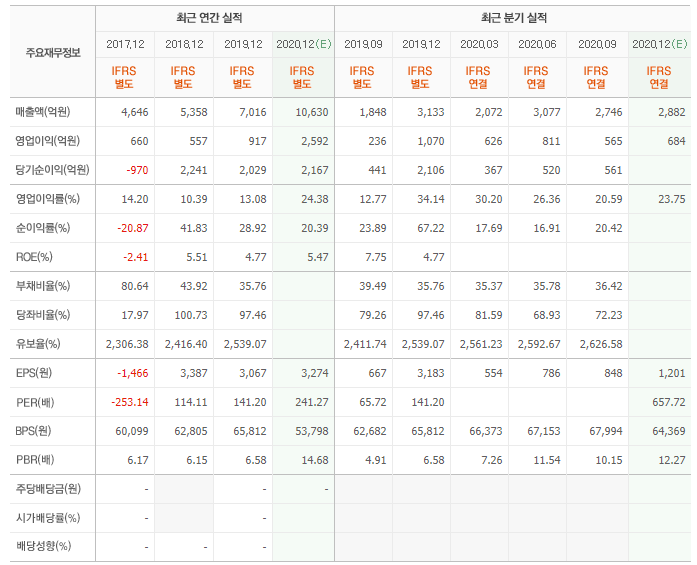Select the 53,798 estimated BPS value
This screenshot has width=697, height=565.
click(x=312, y=431)
